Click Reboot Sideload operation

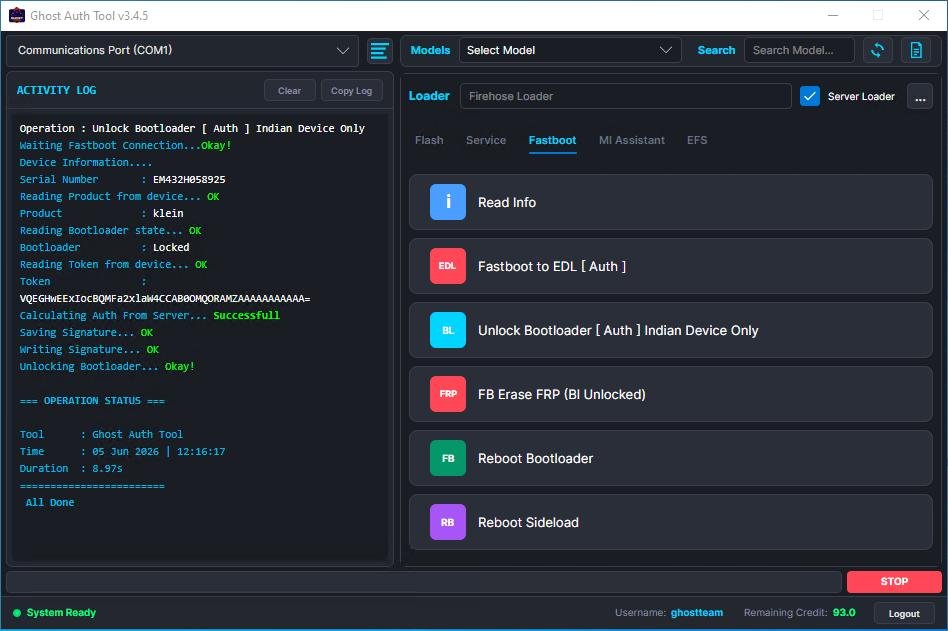tap(670, 522)
